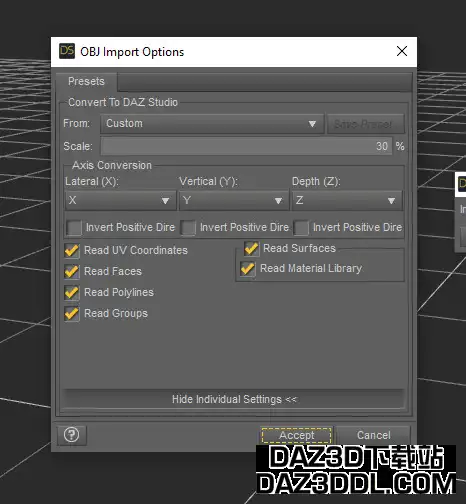This screenshot has width=466, height=504.
Task: Uncheck Read Faces option
Action: point(72,272)
